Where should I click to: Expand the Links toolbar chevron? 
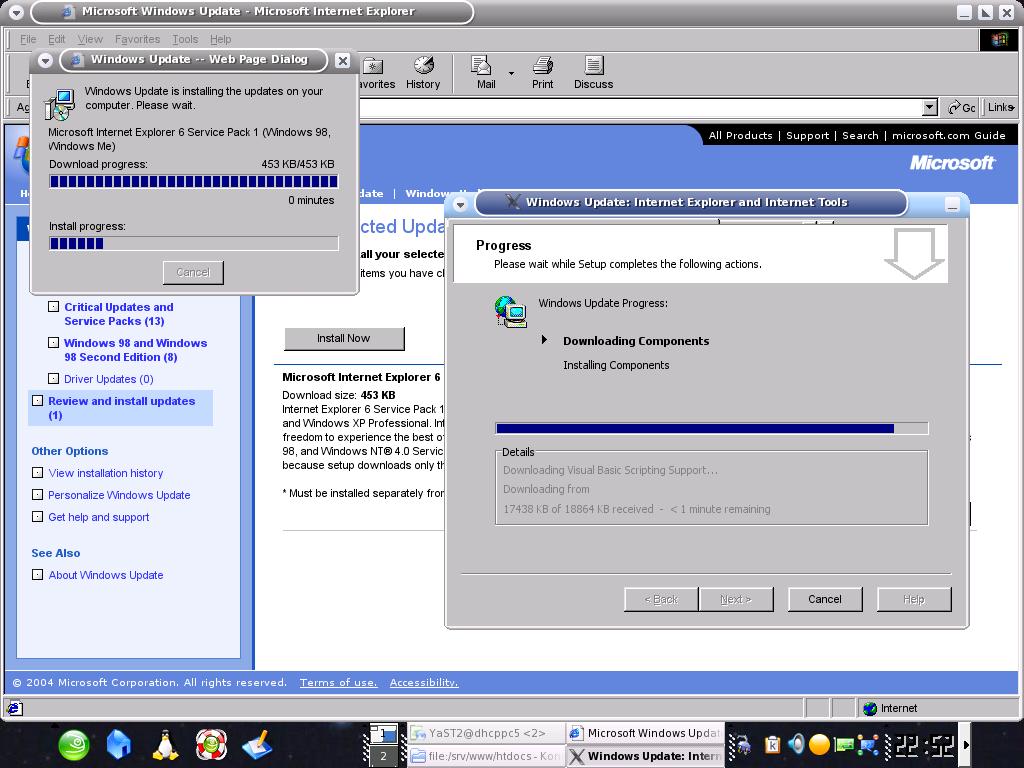coord(1010,108)
